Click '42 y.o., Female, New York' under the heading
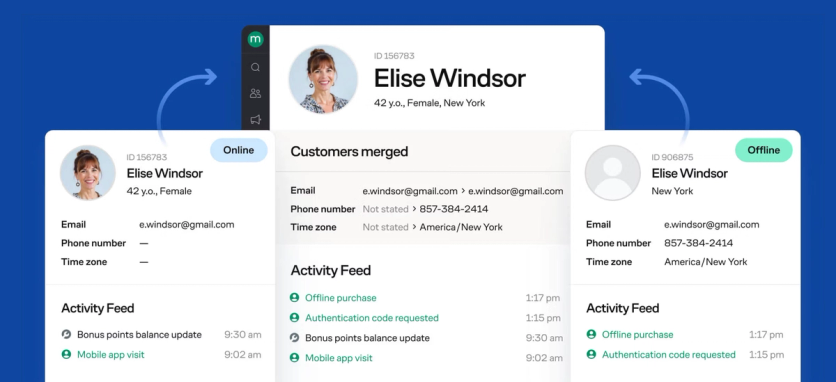The height and width of the screenshot is (382, 836). pos(429,103)
